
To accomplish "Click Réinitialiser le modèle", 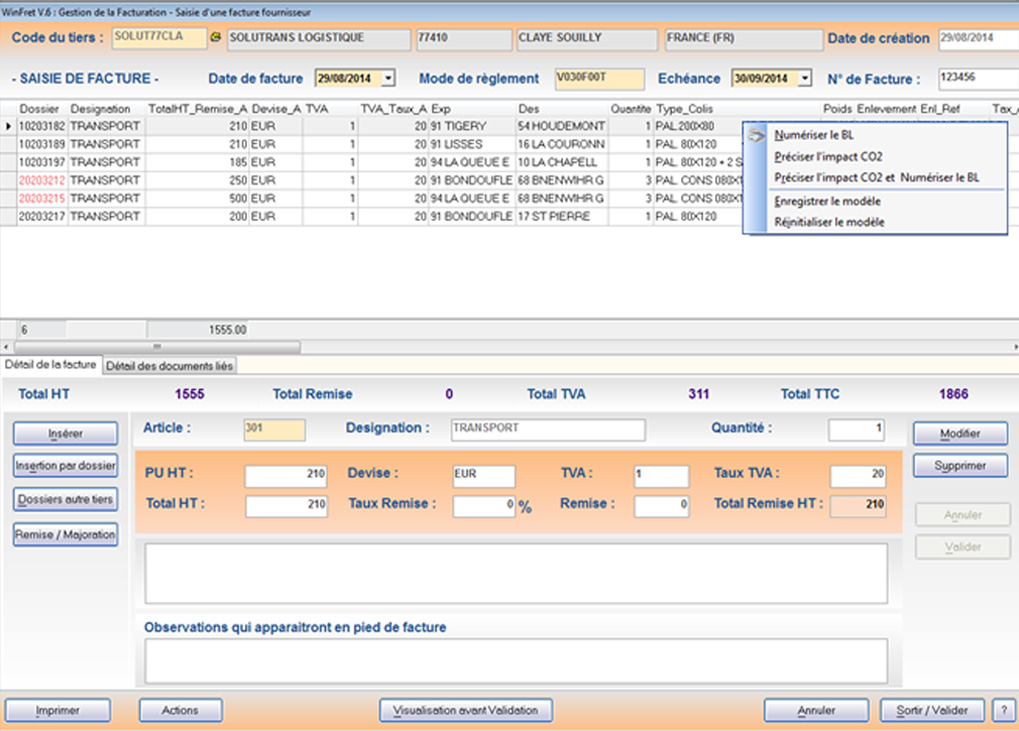I will (x=829, y=222).
